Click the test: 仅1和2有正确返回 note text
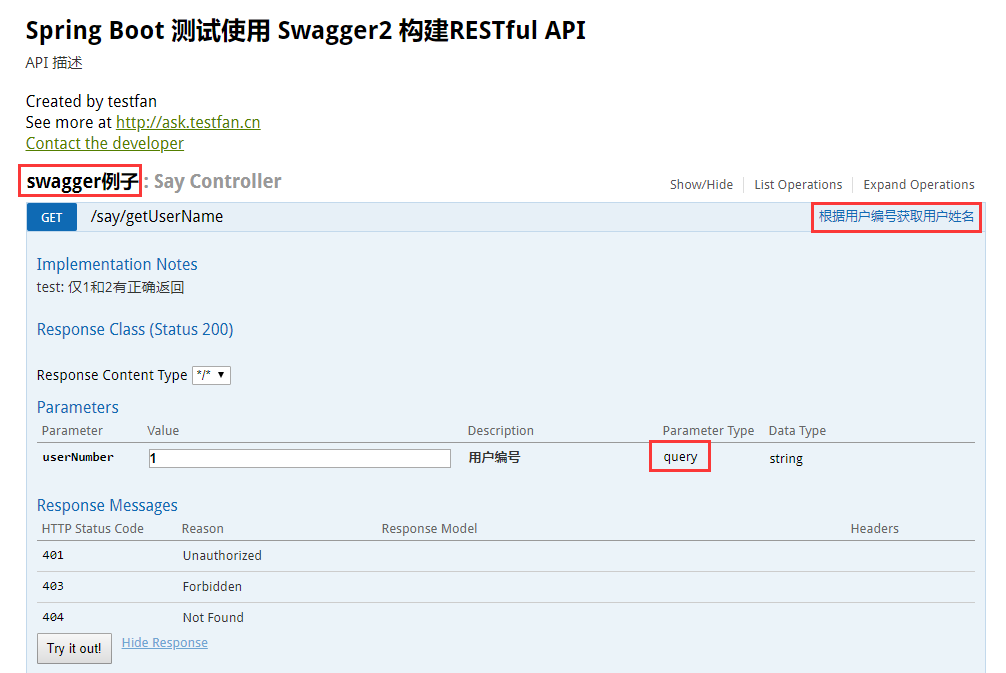 (x=110, y=287)
